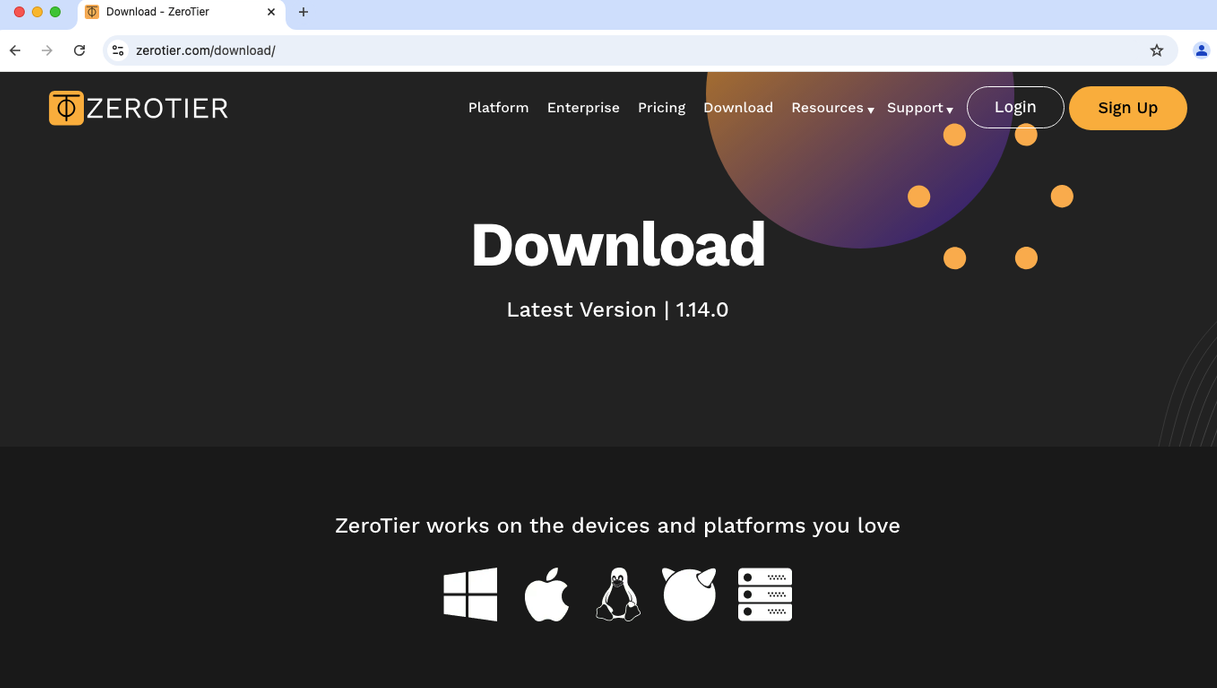View site information icon in address bar
The width and height of the screenshot is (1217, 688).
(x=118, y=50)
